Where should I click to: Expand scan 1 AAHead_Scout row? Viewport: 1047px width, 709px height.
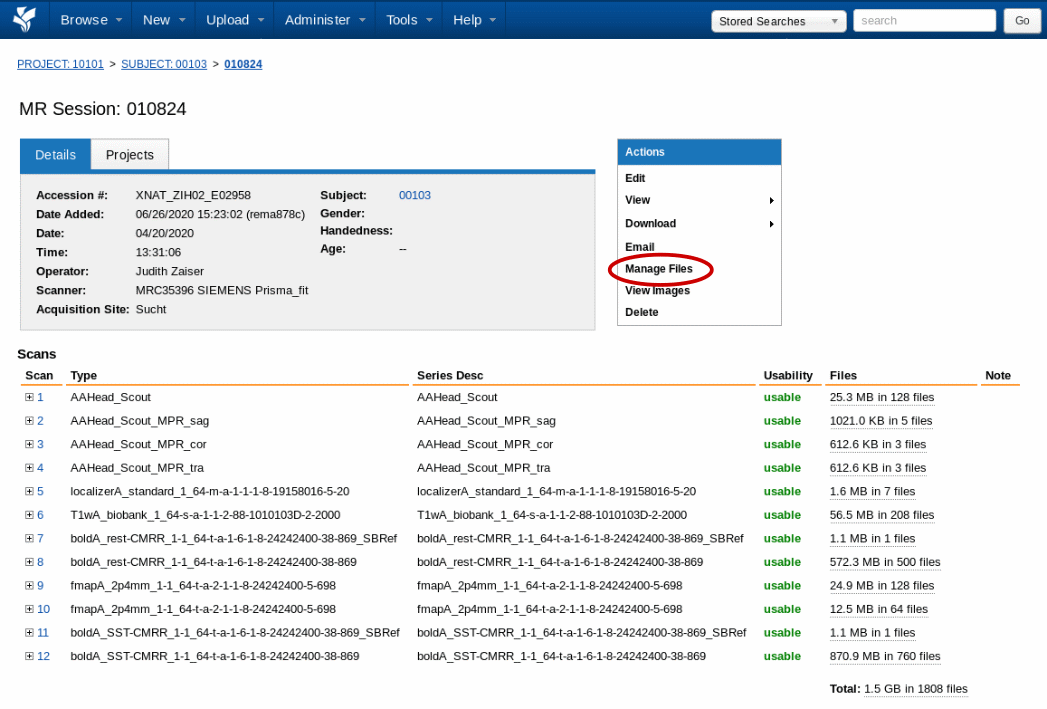point(29,398)
